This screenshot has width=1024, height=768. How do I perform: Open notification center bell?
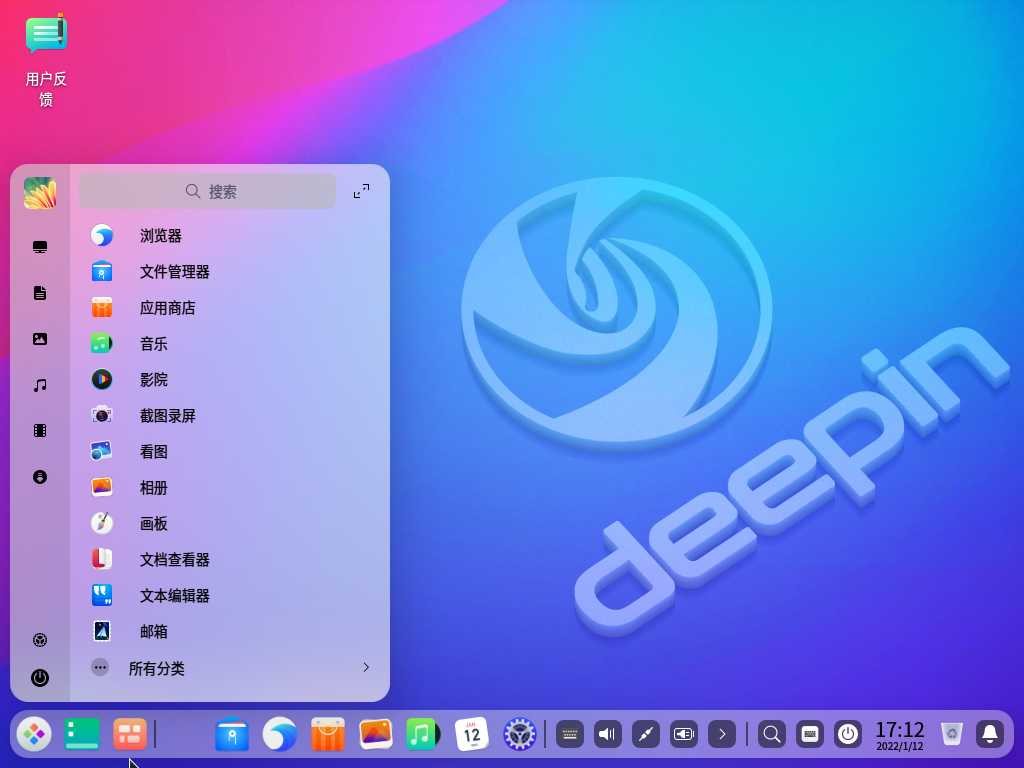(990, 735)
